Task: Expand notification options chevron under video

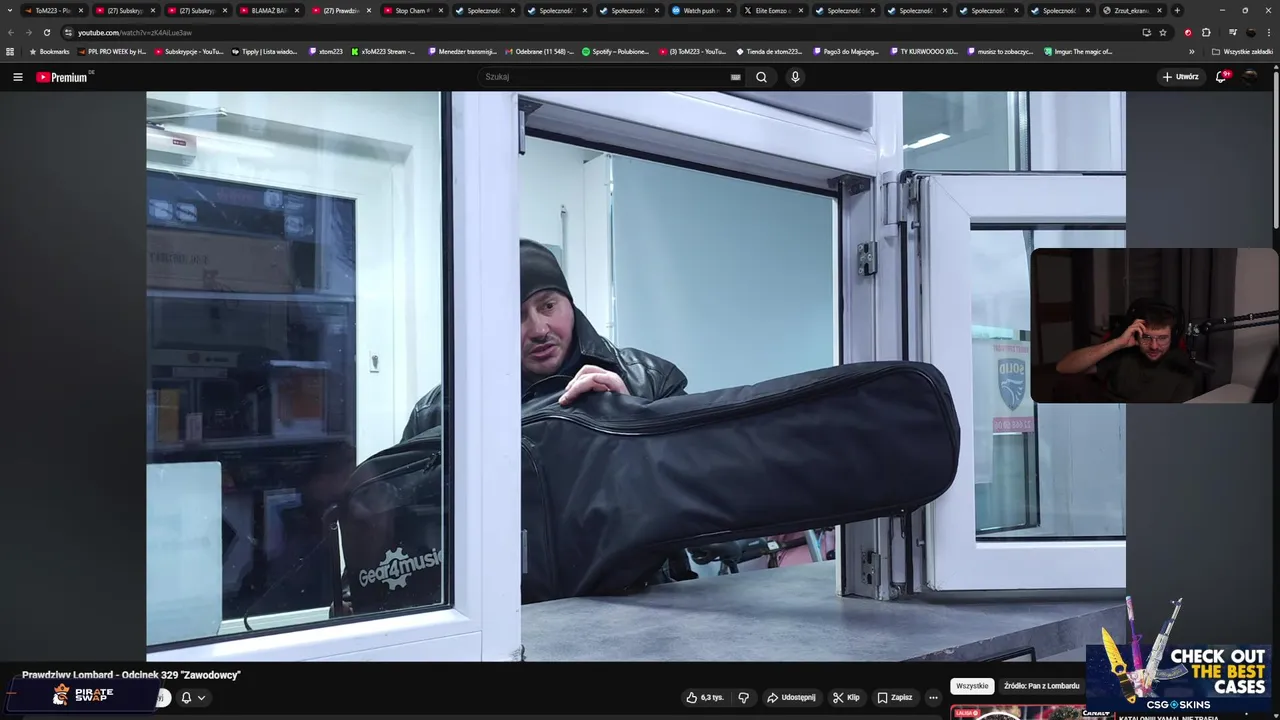Action: click(201, 698)
